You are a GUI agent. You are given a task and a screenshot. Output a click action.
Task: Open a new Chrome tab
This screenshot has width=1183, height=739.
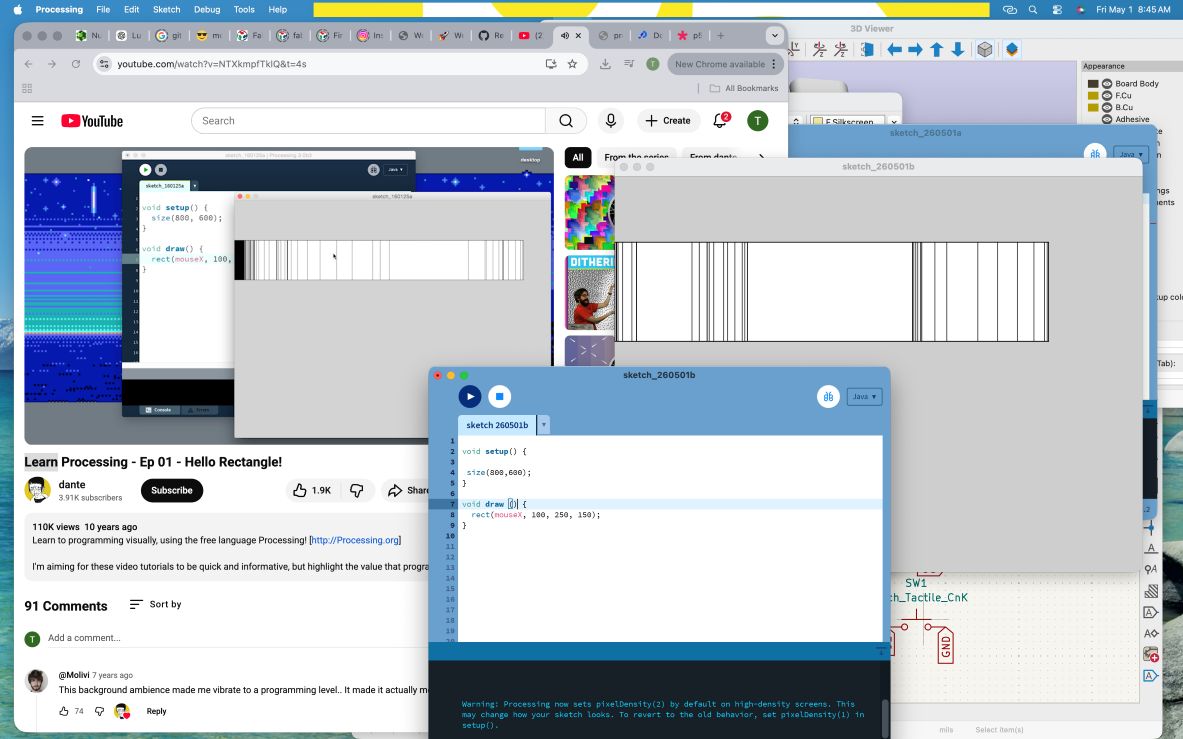point(721,35)
